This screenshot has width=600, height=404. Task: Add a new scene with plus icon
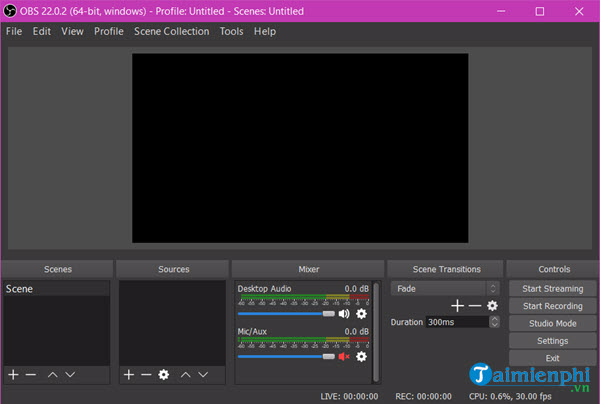pyautogui.click(x=13, y=375)
